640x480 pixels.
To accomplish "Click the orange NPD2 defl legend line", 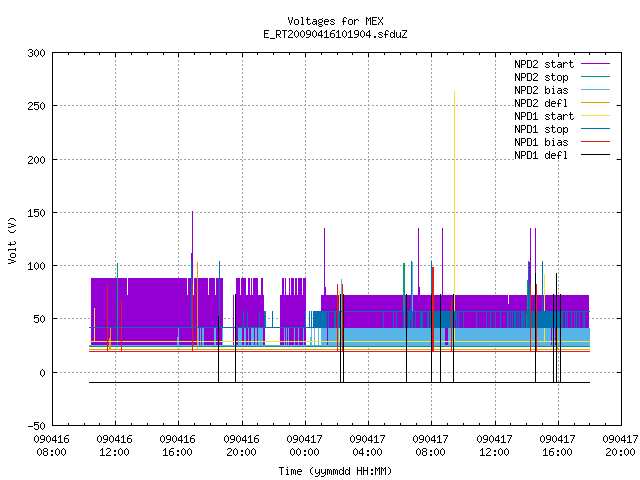I will coord(596,103).
